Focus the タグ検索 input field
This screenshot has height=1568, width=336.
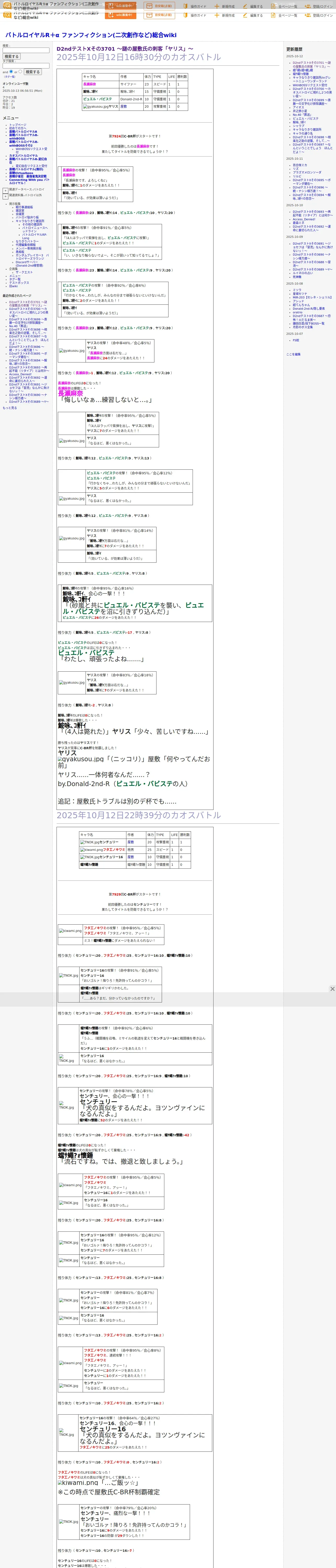(26, 66)
